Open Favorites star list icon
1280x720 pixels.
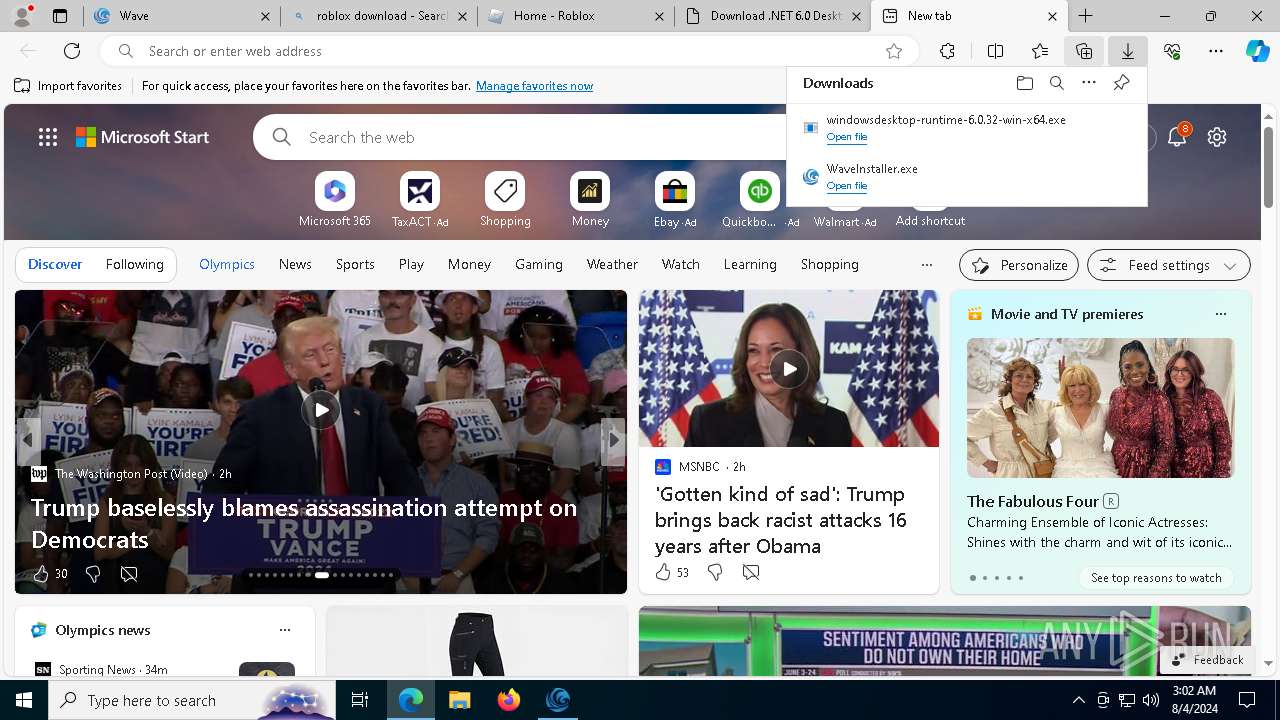[1040, 51]
